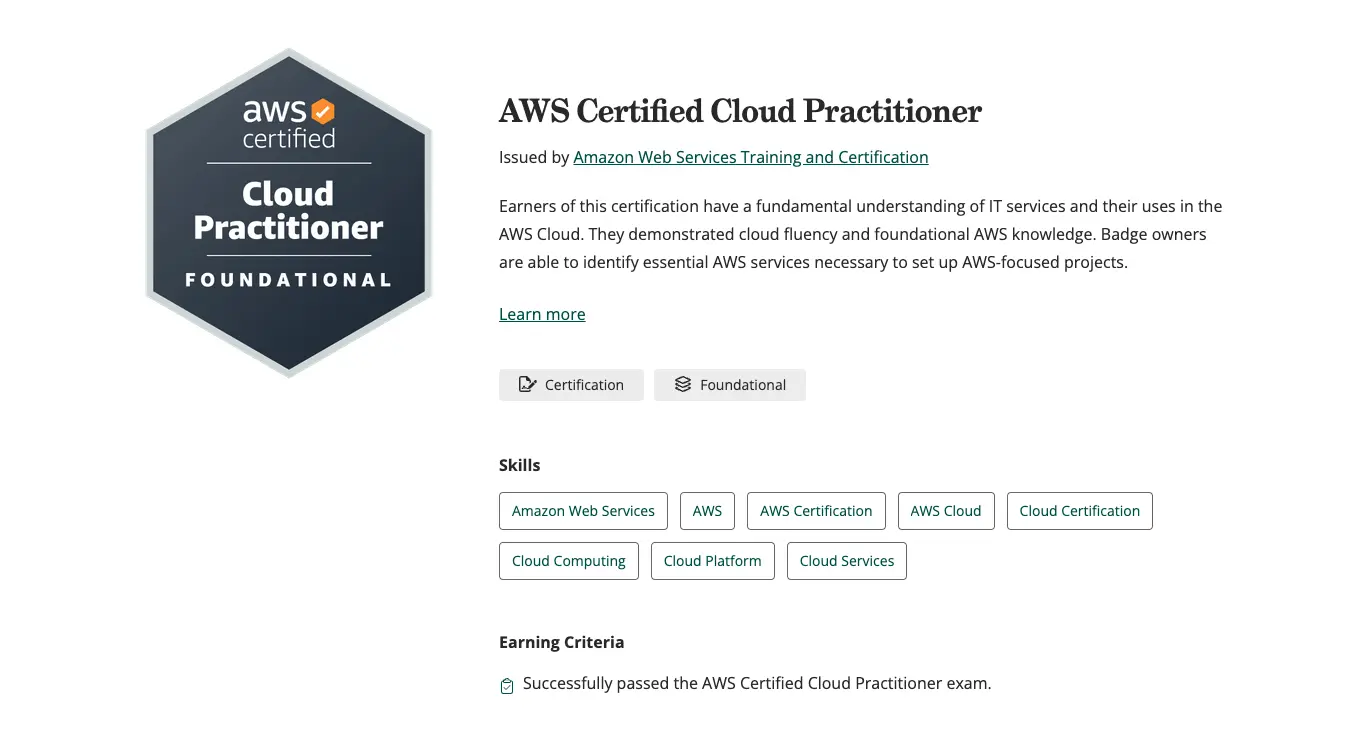
Task: Open the Cloud Computing skill tag
Action: click(x=568, y=561)
